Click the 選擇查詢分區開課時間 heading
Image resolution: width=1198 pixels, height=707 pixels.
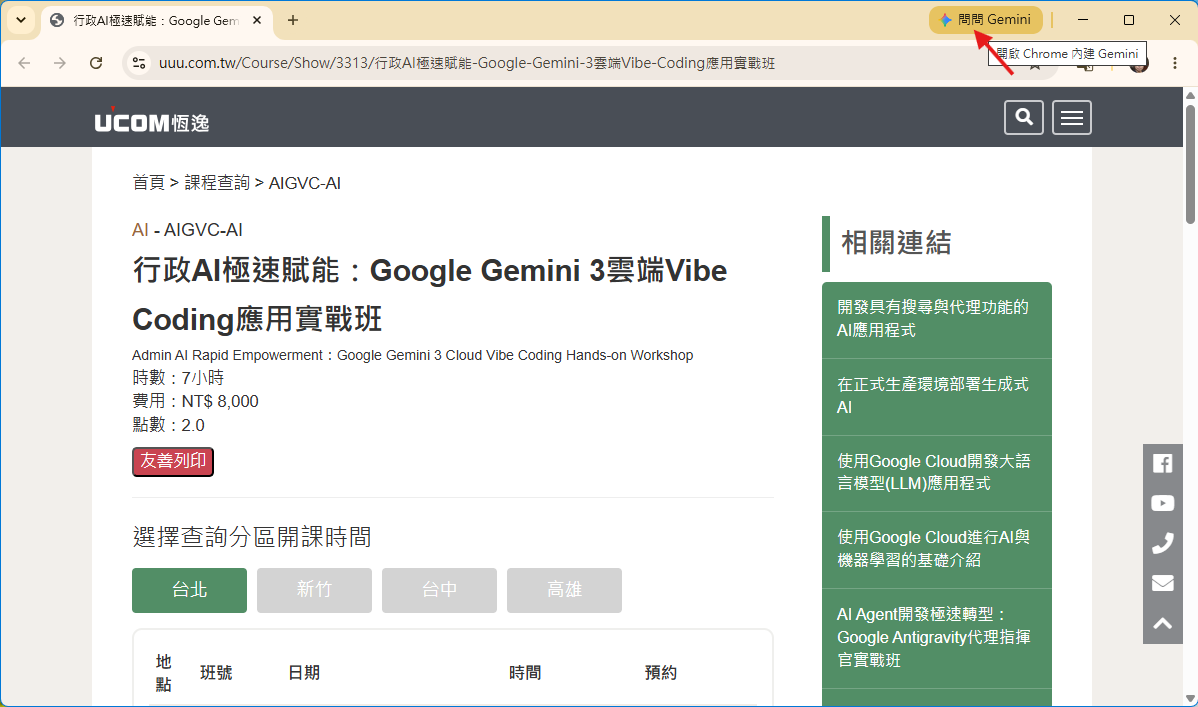pos(252,537)
